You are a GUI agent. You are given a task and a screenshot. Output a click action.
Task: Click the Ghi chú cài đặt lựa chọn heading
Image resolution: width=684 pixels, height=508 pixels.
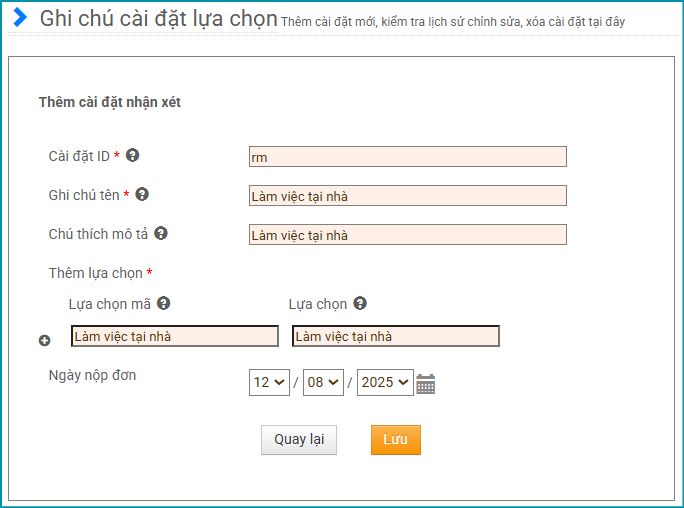coord(158,18)
